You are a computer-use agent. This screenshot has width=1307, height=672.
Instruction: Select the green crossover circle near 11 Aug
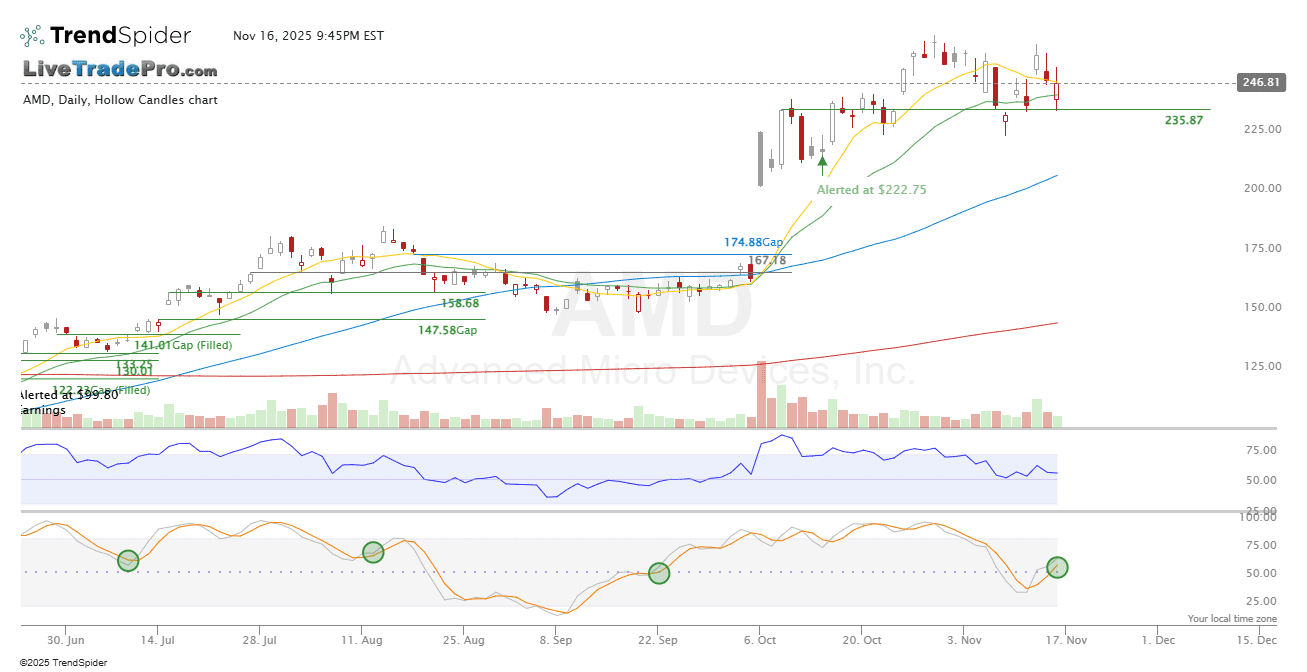373,552
